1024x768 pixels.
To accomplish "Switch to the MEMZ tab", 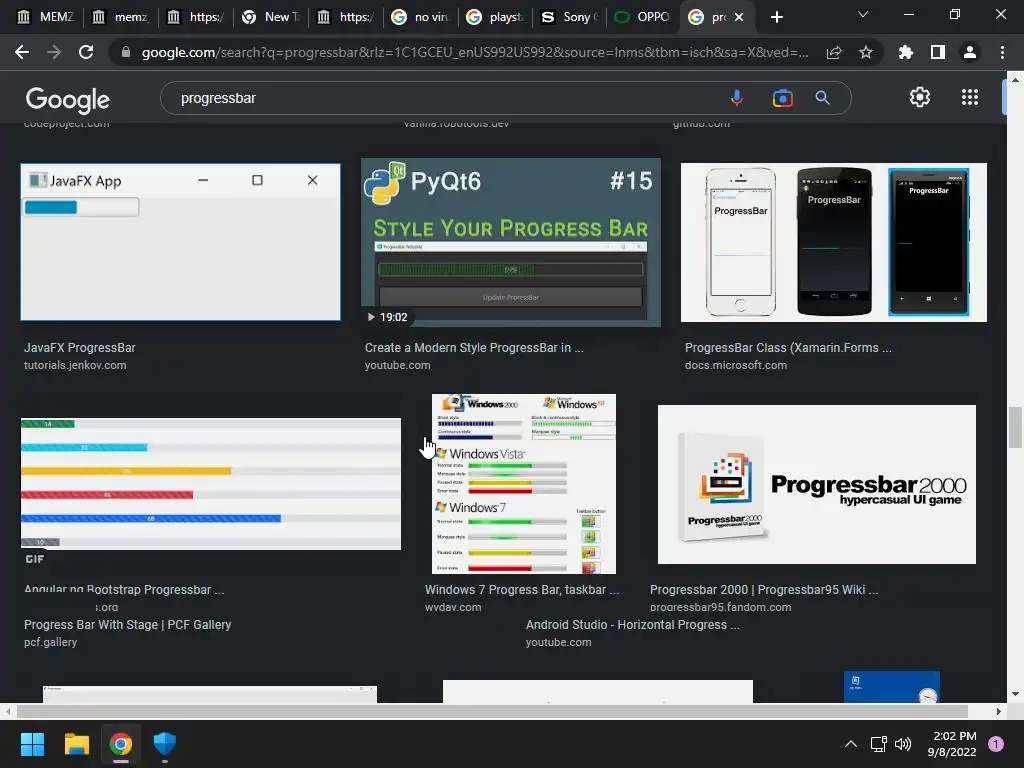I will click(x=46, y=18).
